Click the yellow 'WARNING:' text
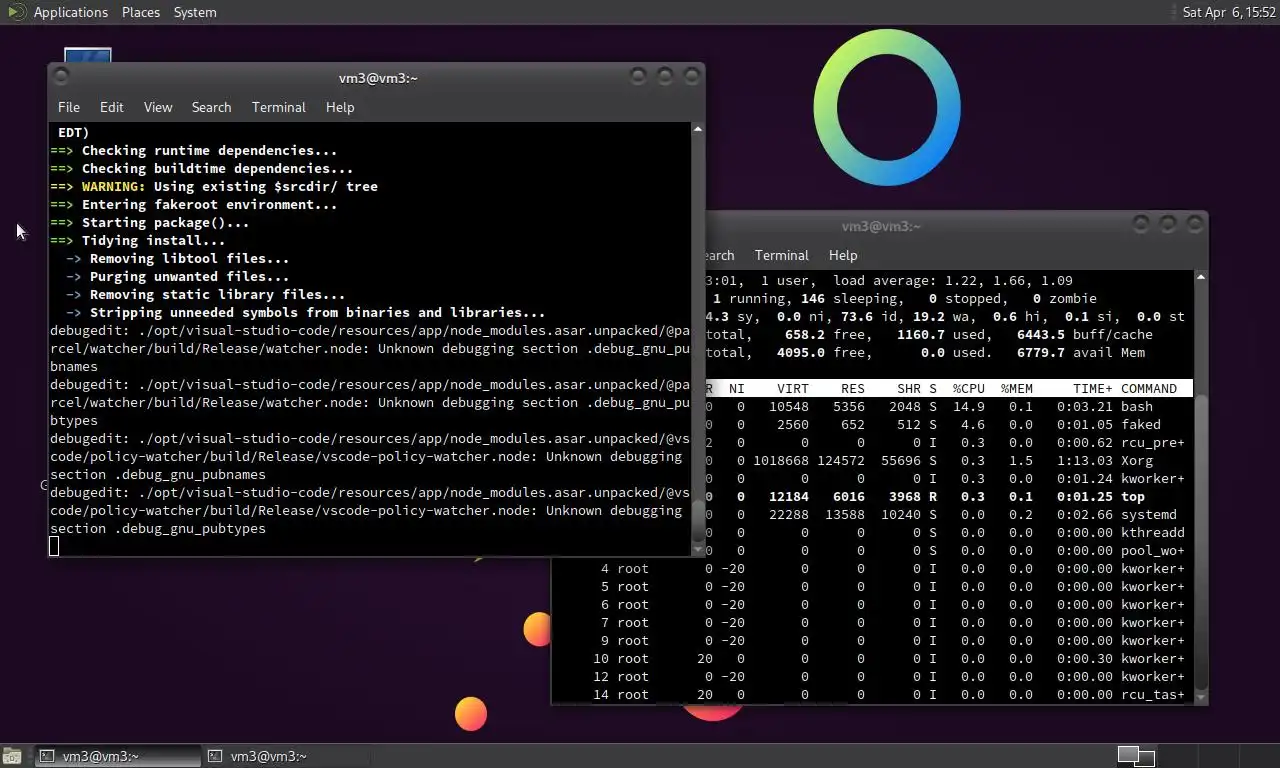This screenshot has height=768, width=1280. click(x=114, y=186)
